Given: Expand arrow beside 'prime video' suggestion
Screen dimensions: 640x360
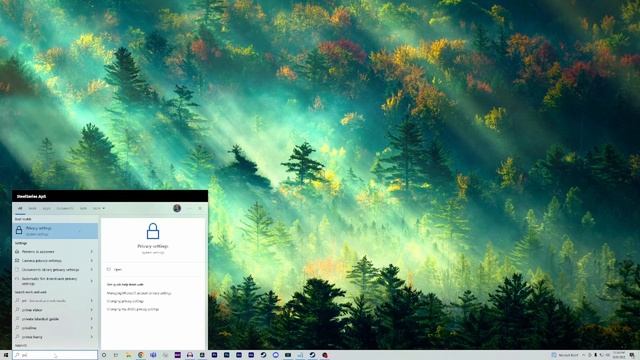Looking at the screenshot, I should click(x=92, y=310).
